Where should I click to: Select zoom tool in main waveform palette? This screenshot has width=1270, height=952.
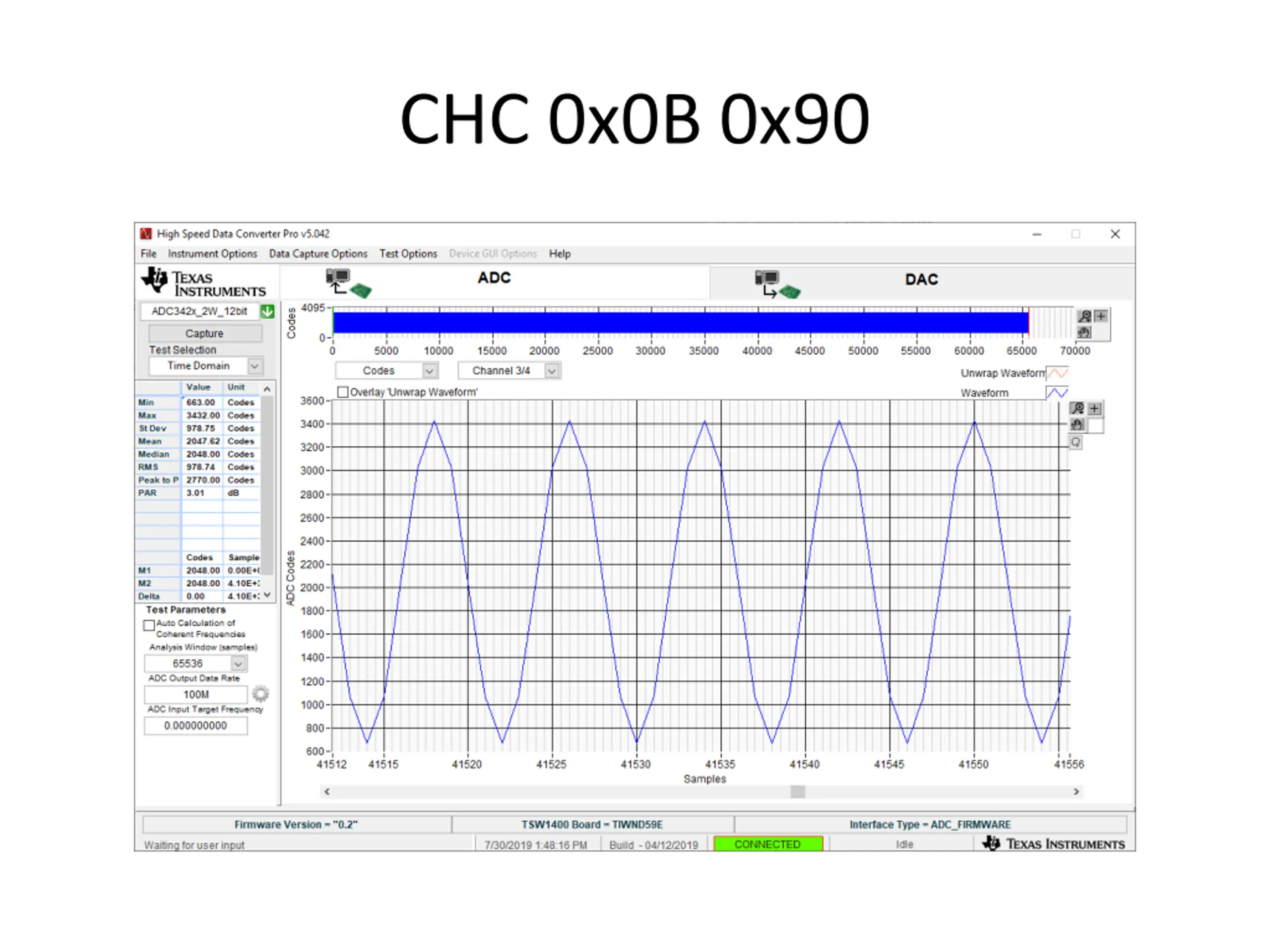pos(1077,409)
